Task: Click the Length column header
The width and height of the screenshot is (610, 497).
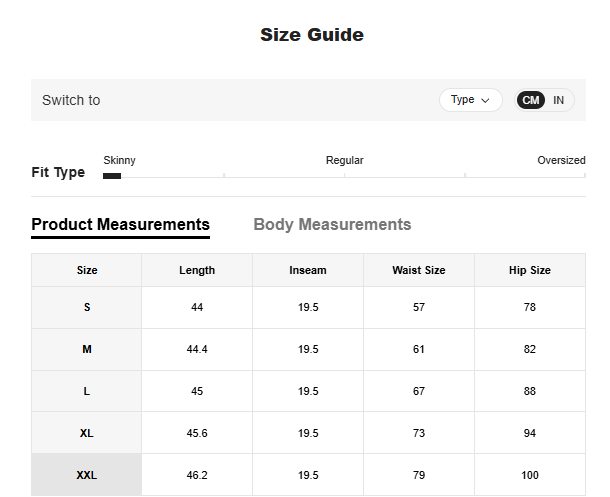Action: pos(197,270)
